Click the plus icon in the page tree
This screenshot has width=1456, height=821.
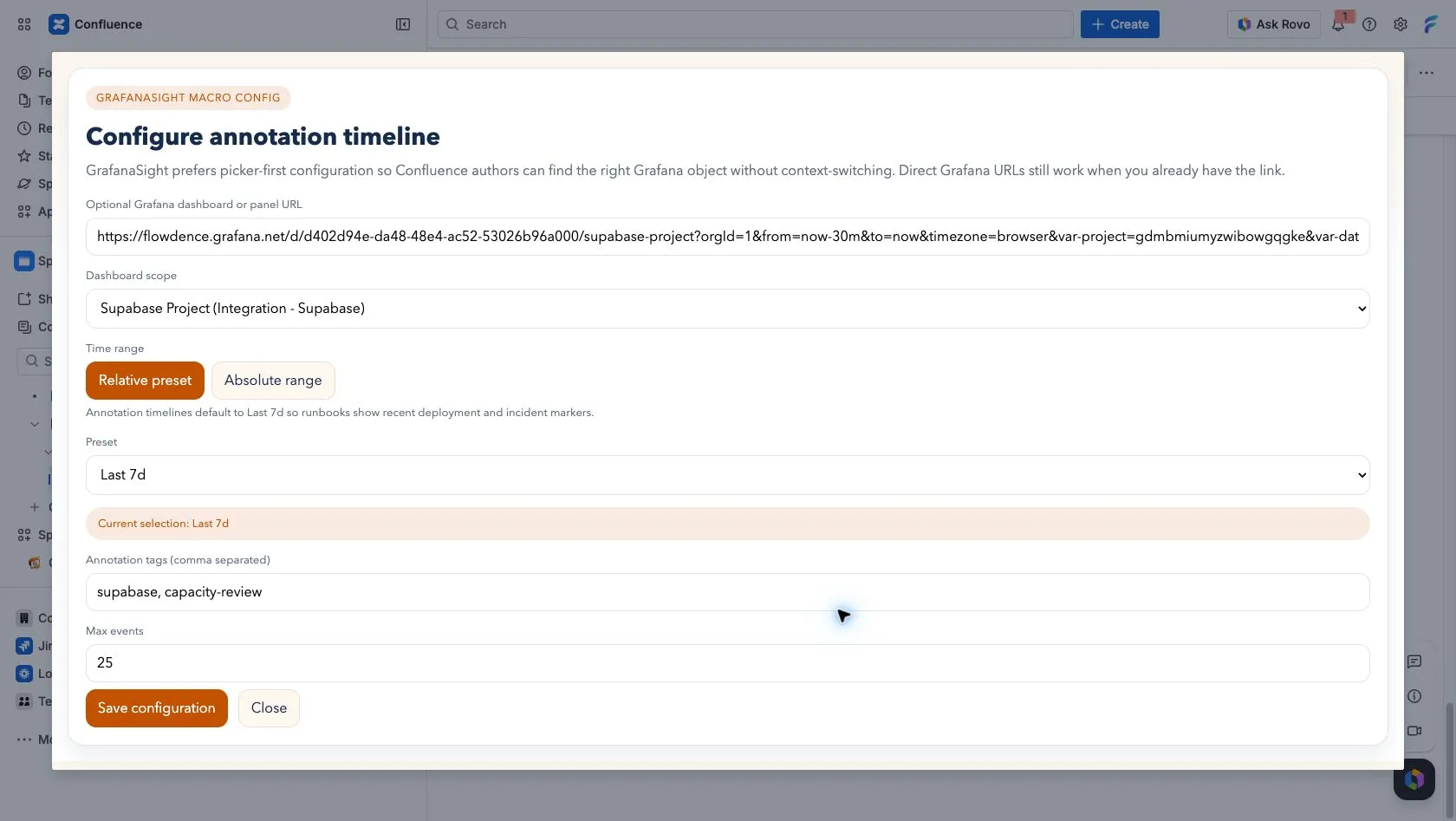click(35, 507)
